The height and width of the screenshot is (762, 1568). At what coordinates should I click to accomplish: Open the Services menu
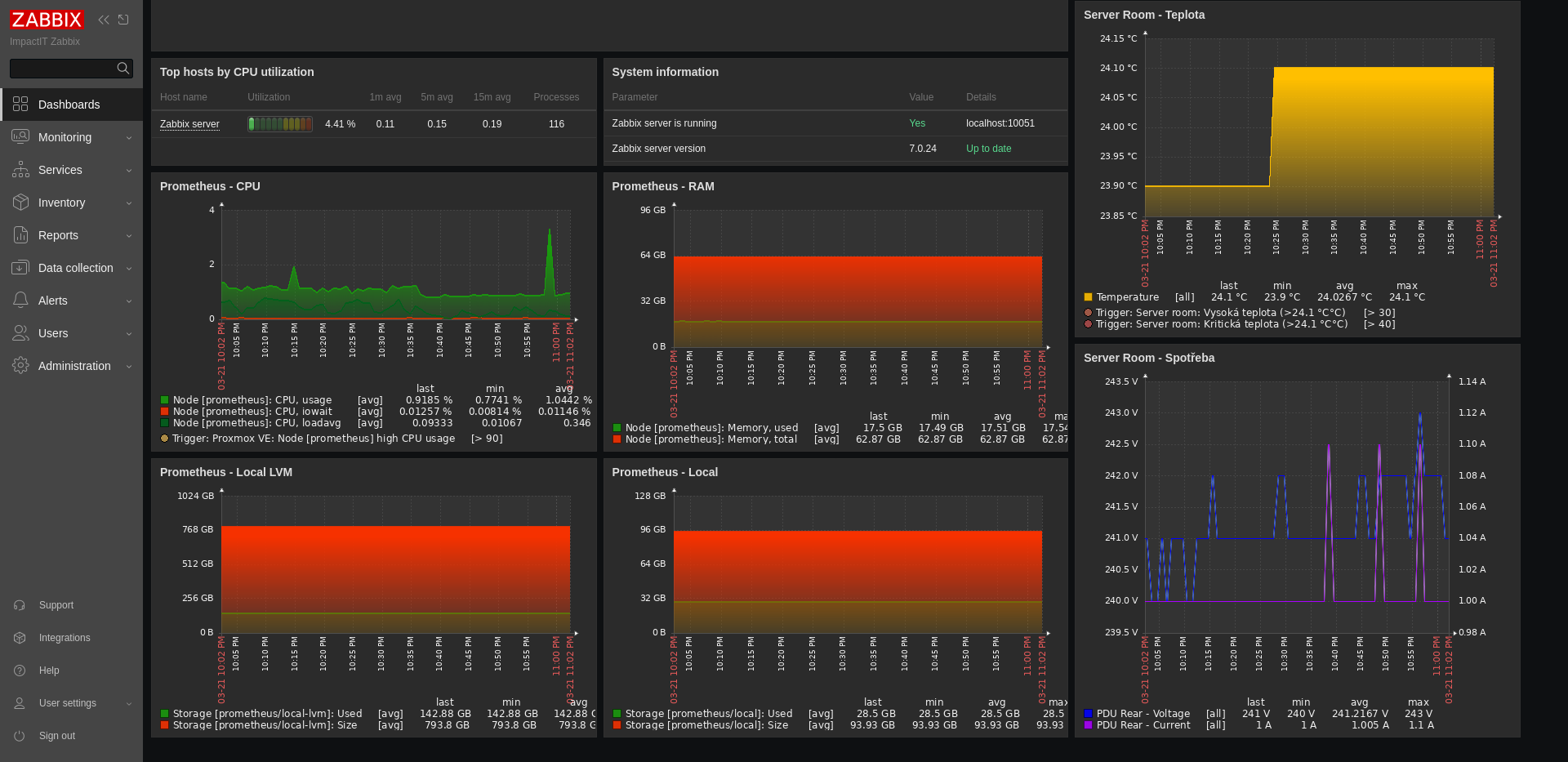click(60, 170)
